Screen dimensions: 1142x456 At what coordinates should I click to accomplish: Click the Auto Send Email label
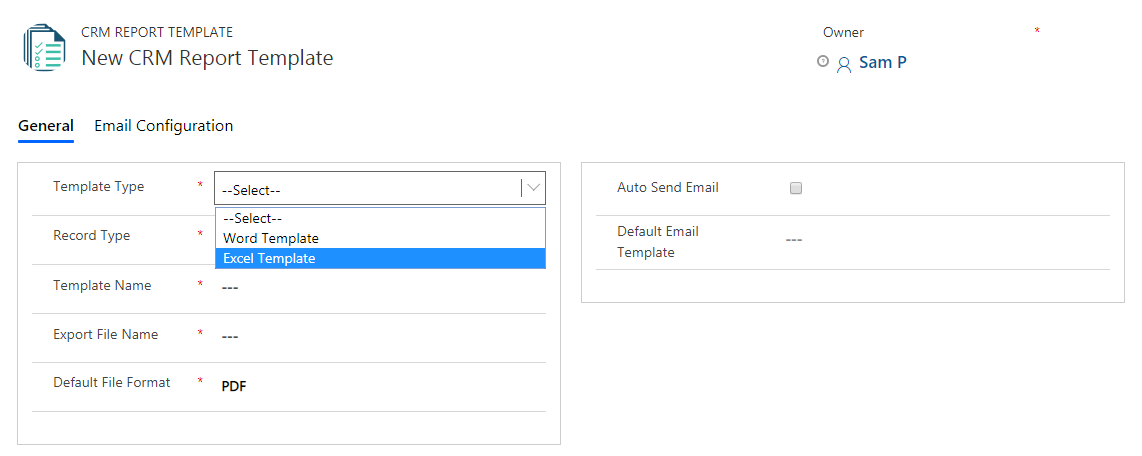point(668,187)
